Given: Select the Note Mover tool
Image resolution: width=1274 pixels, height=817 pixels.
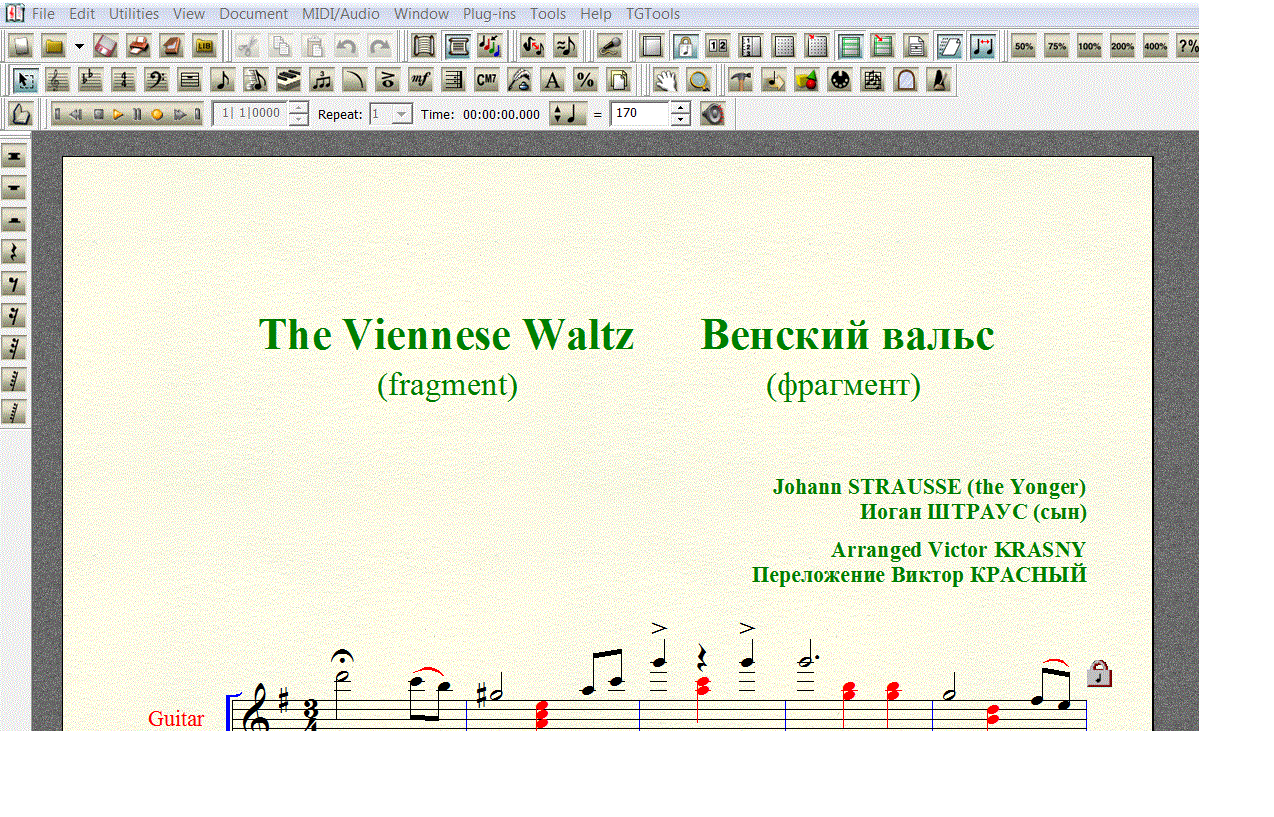Looking at the screenshot, I should click(774, 80).
